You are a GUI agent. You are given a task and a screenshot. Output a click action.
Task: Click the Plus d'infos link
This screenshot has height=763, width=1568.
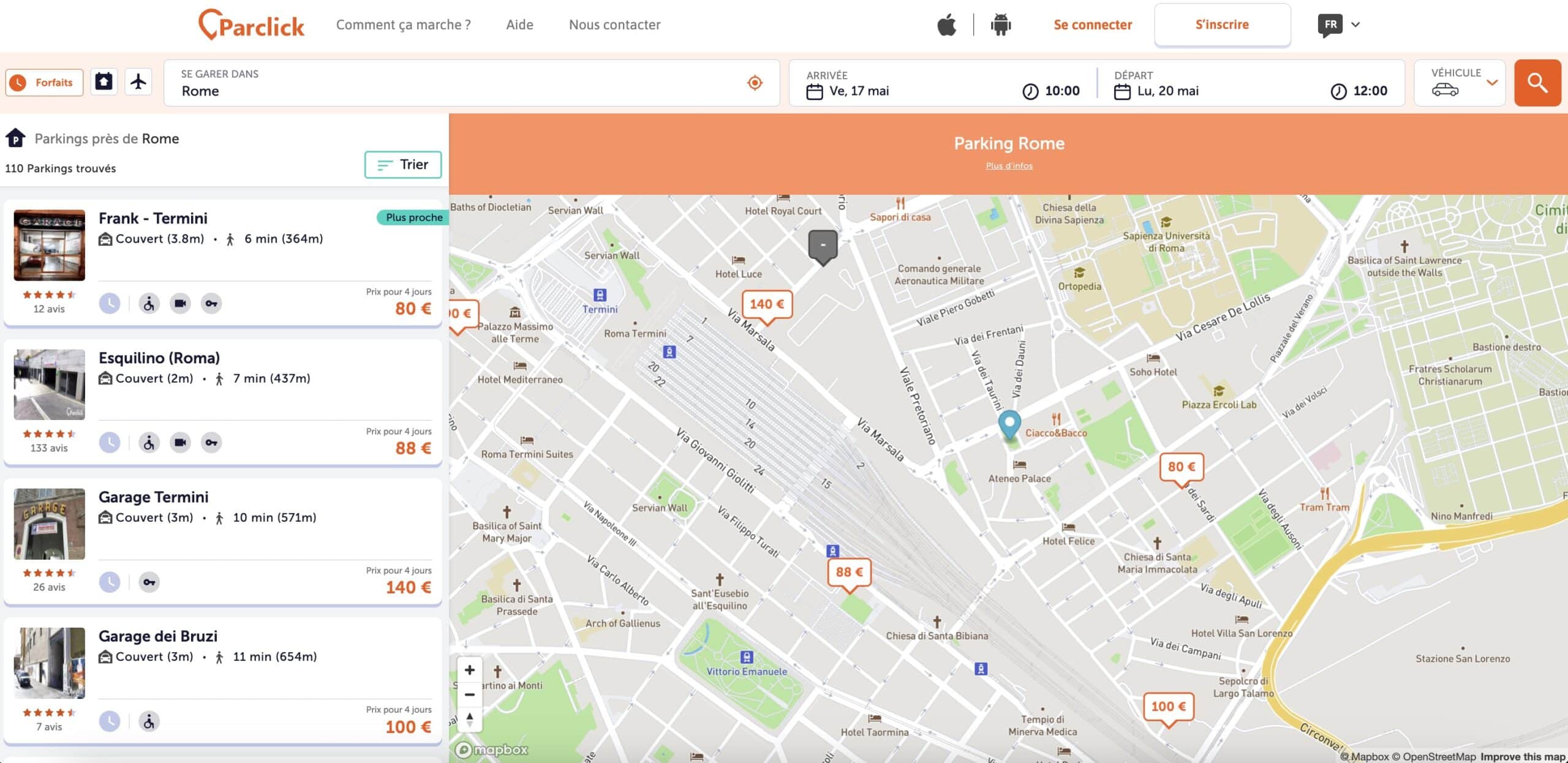(x=1009, y=166)
